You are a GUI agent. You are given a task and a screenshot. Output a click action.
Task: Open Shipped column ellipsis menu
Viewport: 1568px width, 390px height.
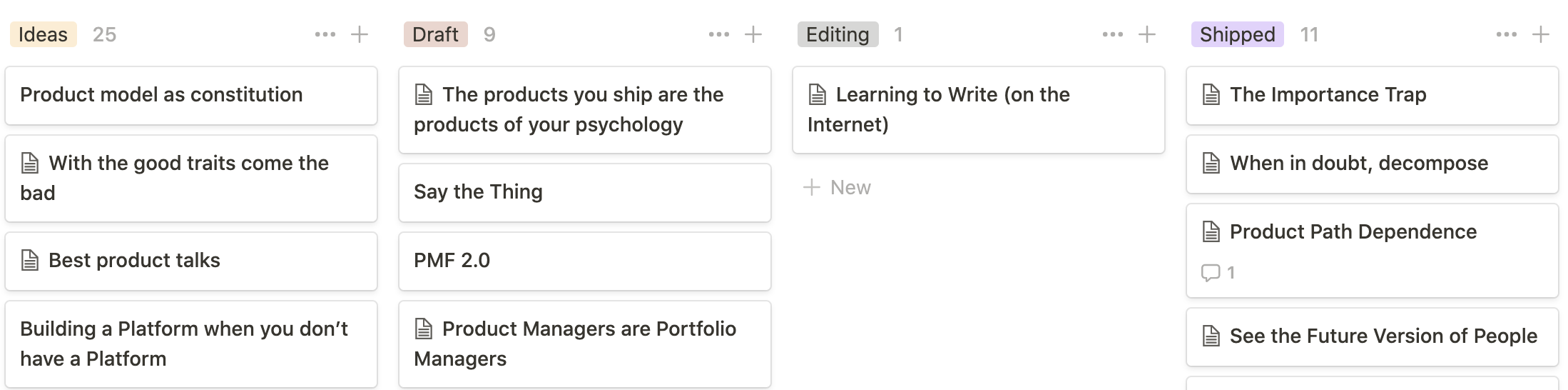point(1507,34)
